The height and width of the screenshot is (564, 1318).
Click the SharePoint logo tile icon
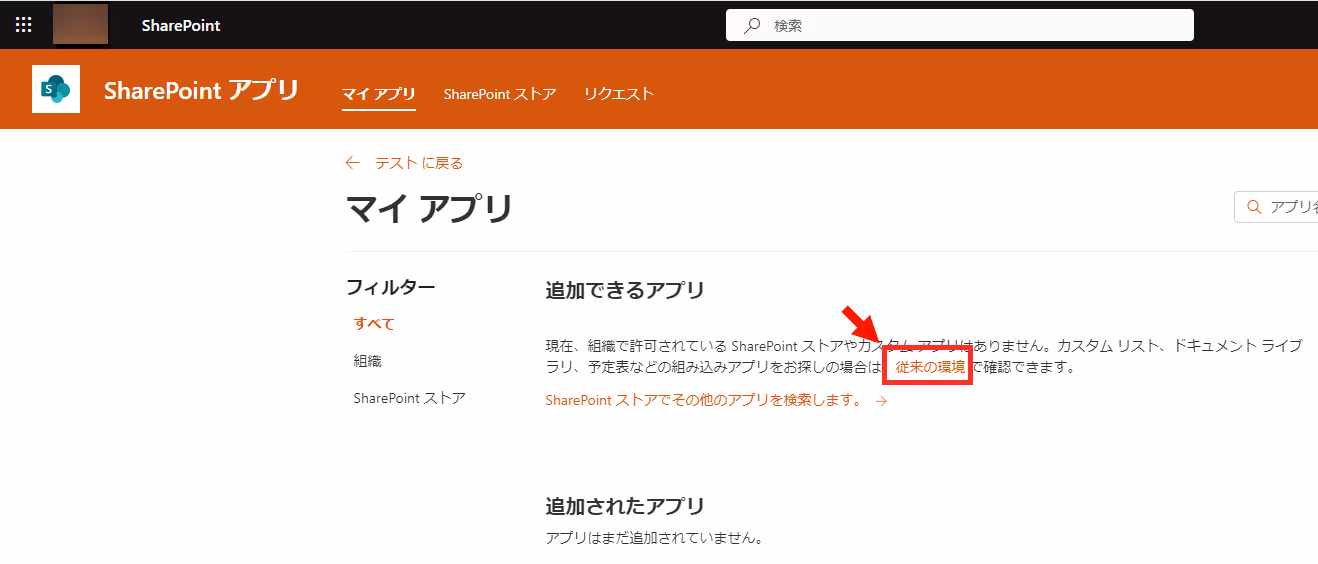point(56,89)
